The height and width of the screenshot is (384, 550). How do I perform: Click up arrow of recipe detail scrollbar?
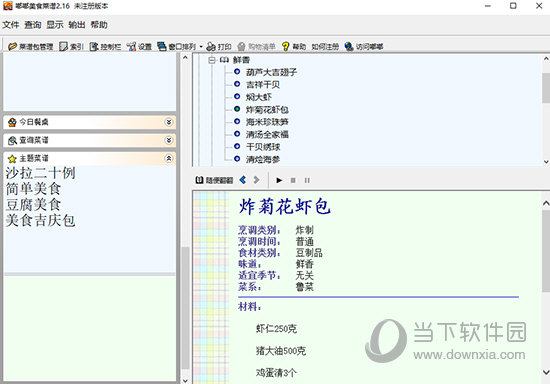pos(546,203)
